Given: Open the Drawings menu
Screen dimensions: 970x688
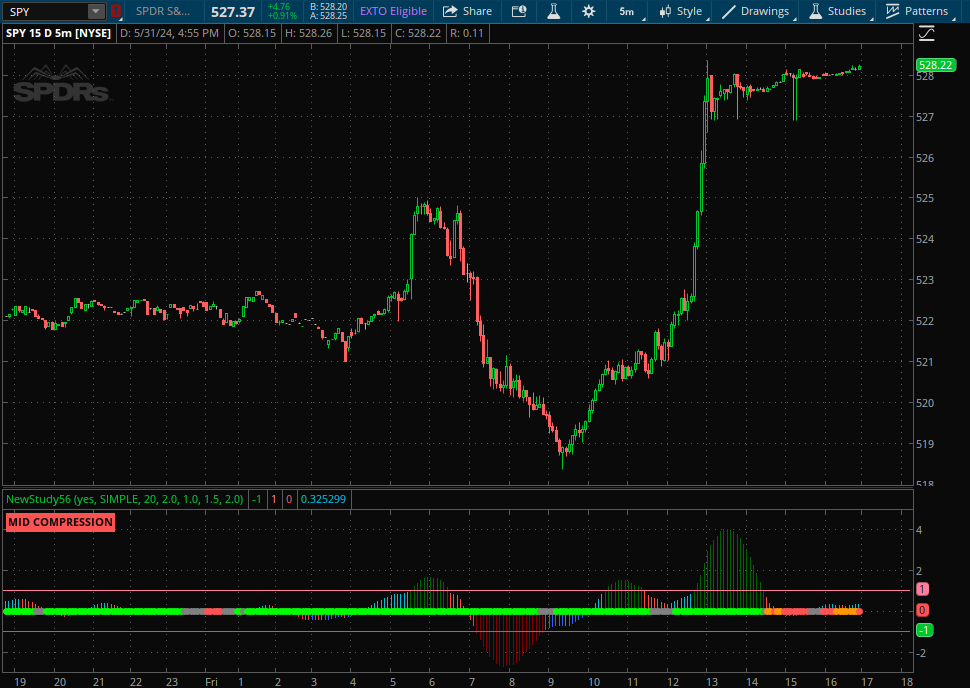Looking at the screenshot, I should point(756,11).
